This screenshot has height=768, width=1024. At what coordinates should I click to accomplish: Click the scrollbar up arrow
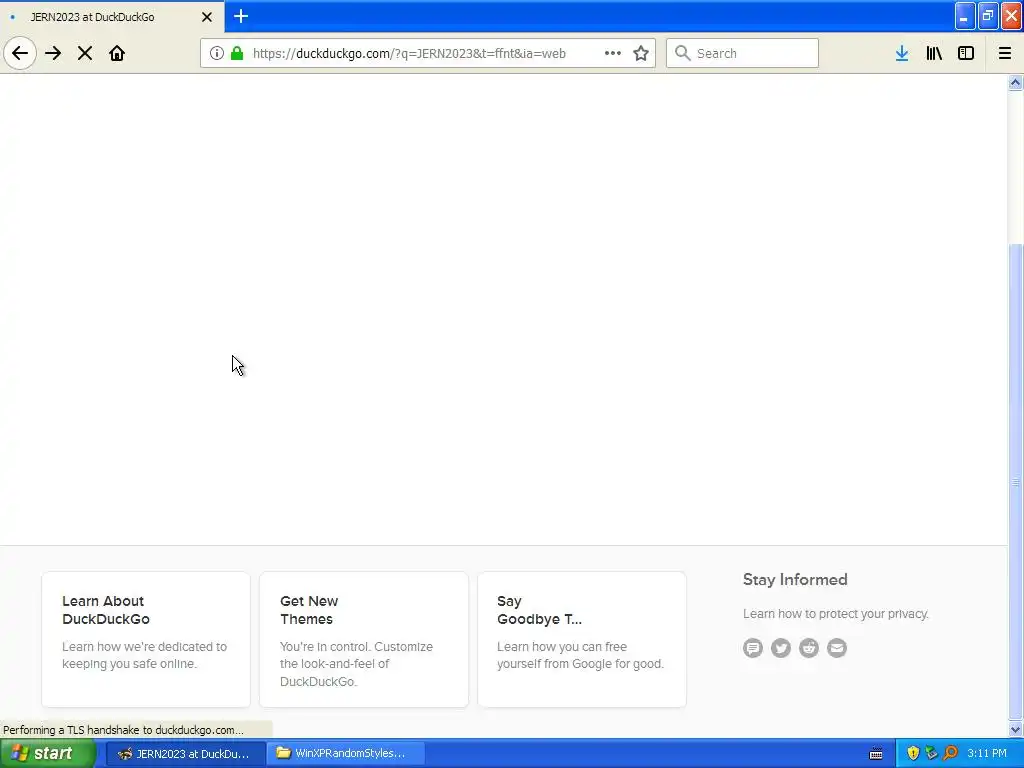(1016, 82)
